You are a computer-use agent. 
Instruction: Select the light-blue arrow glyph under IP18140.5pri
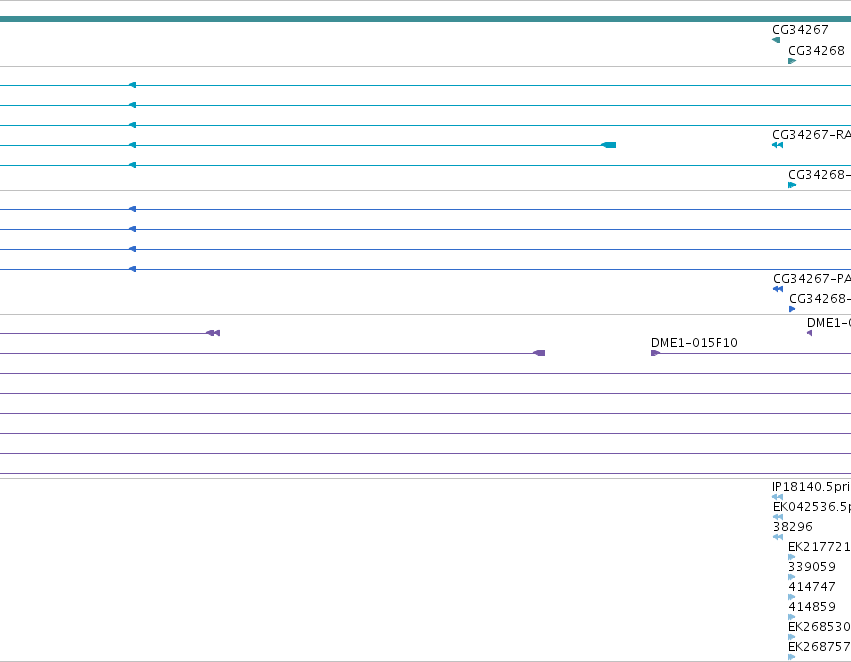pos(777,496)
